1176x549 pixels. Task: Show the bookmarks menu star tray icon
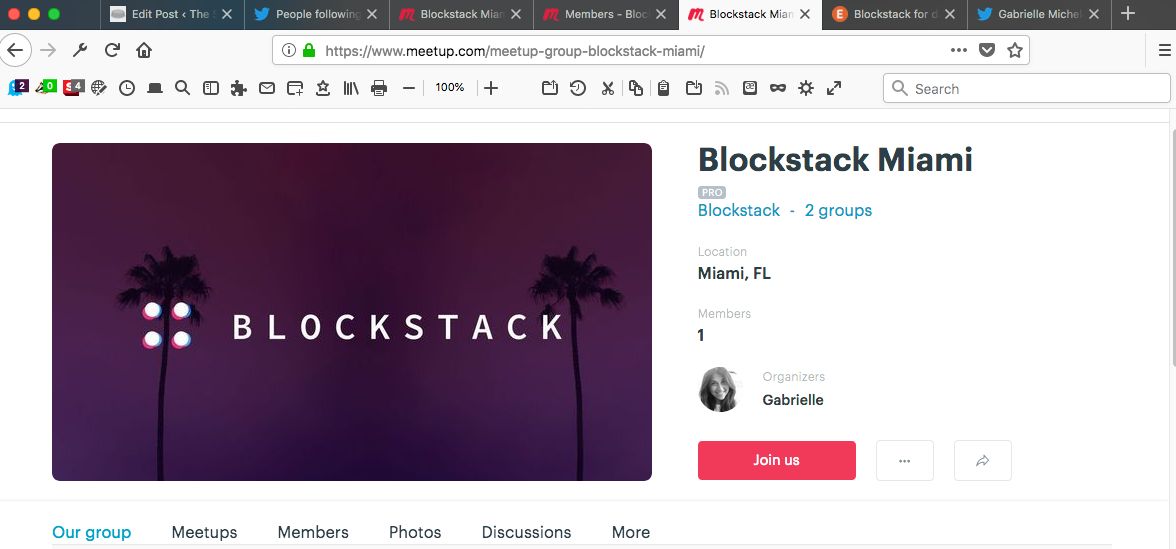322,88
